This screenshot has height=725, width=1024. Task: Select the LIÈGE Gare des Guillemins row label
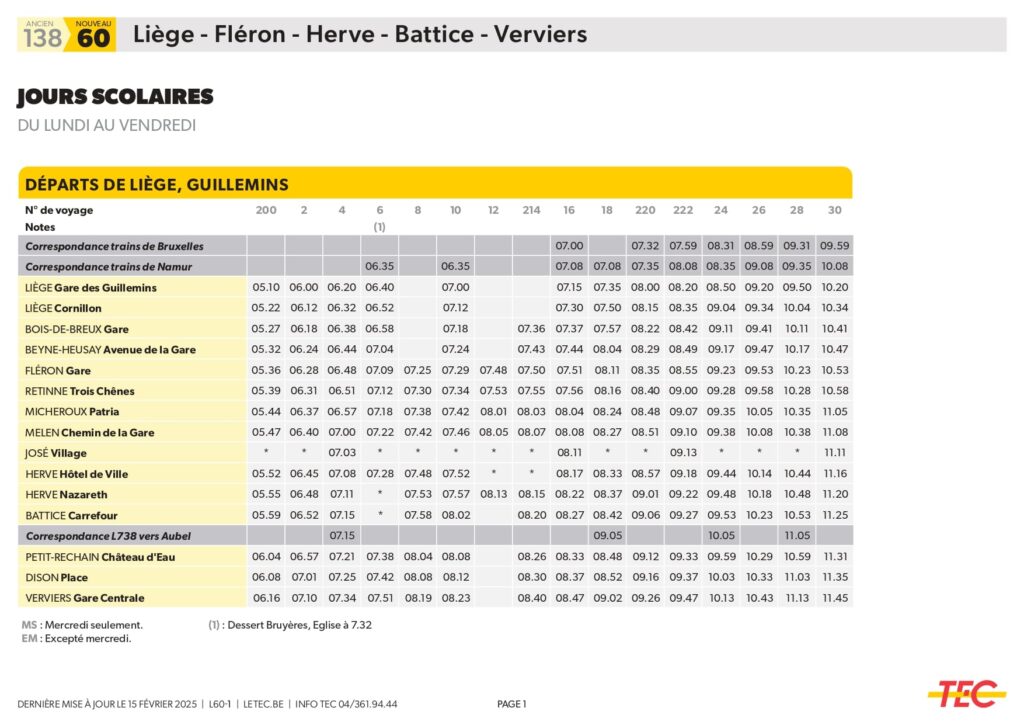pyautogui.click(x=91, y=288)
